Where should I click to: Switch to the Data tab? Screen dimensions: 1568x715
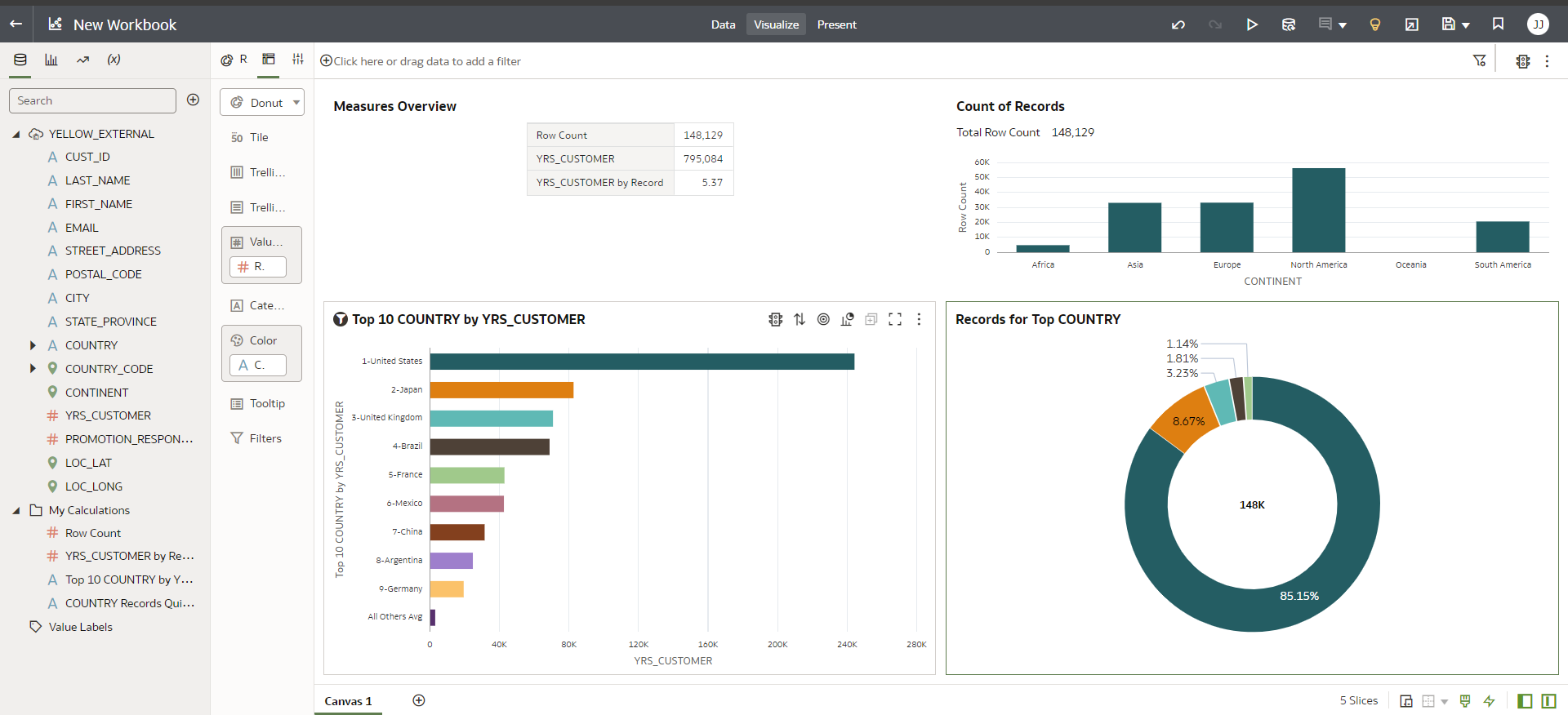723,24
